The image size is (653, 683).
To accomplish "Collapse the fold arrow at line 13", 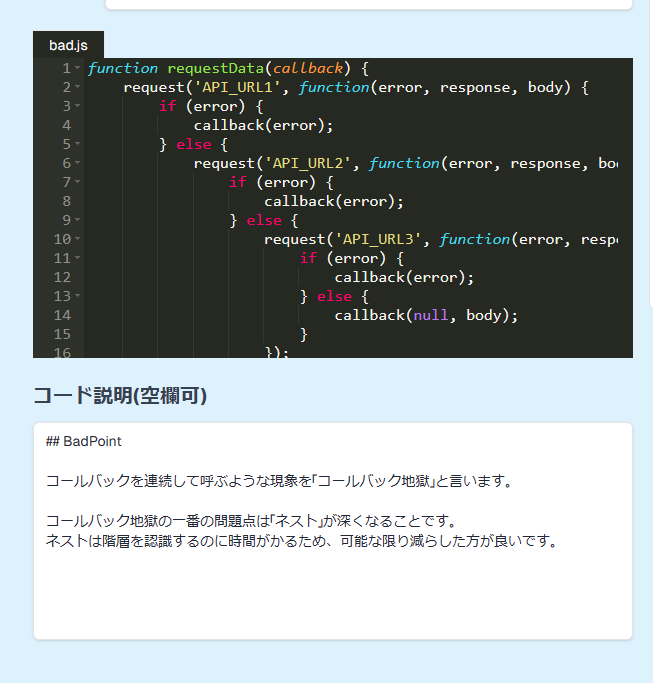I will coord(78,296).
